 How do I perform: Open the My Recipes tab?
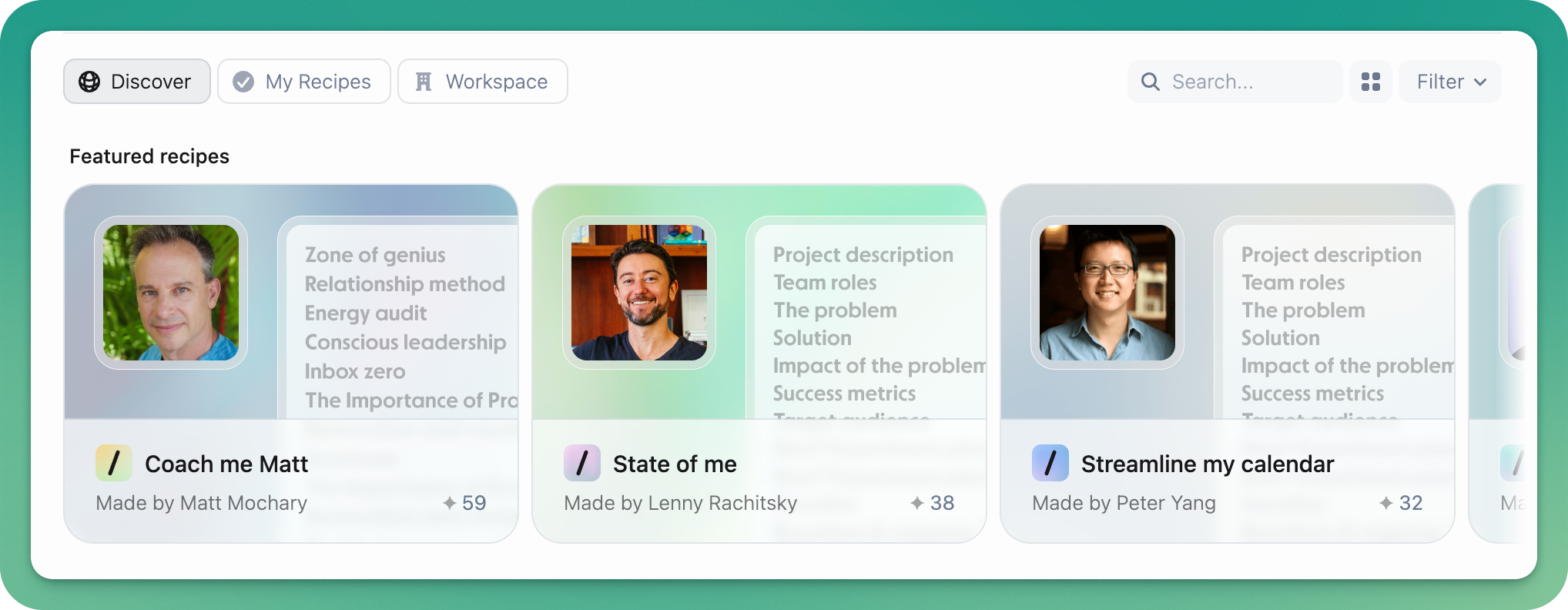[304, 82]
